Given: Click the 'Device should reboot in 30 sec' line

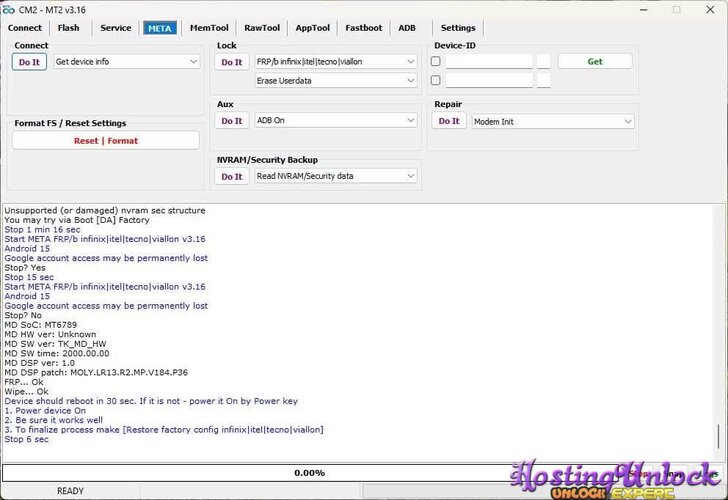Looking at the screenshot, I should (x=151, y=401).
